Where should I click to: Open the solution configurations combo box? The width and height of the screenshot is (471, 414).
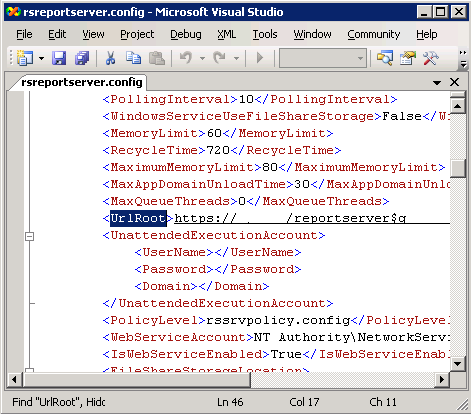(x=323, y=58)
